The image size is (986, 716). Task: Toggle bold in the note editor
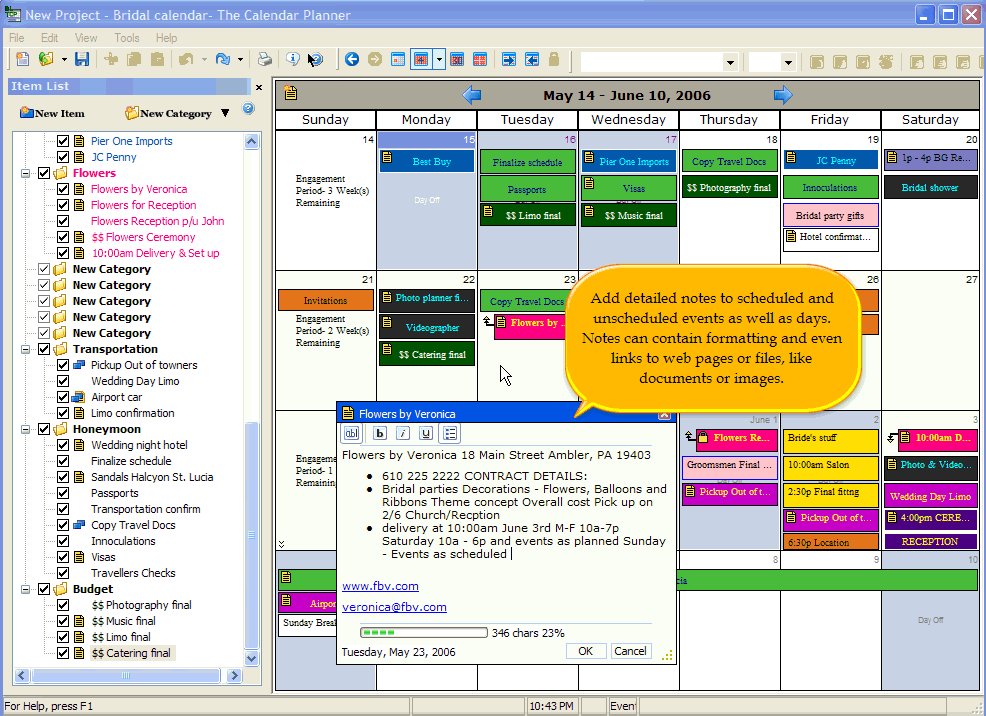[x=380, y=433]
